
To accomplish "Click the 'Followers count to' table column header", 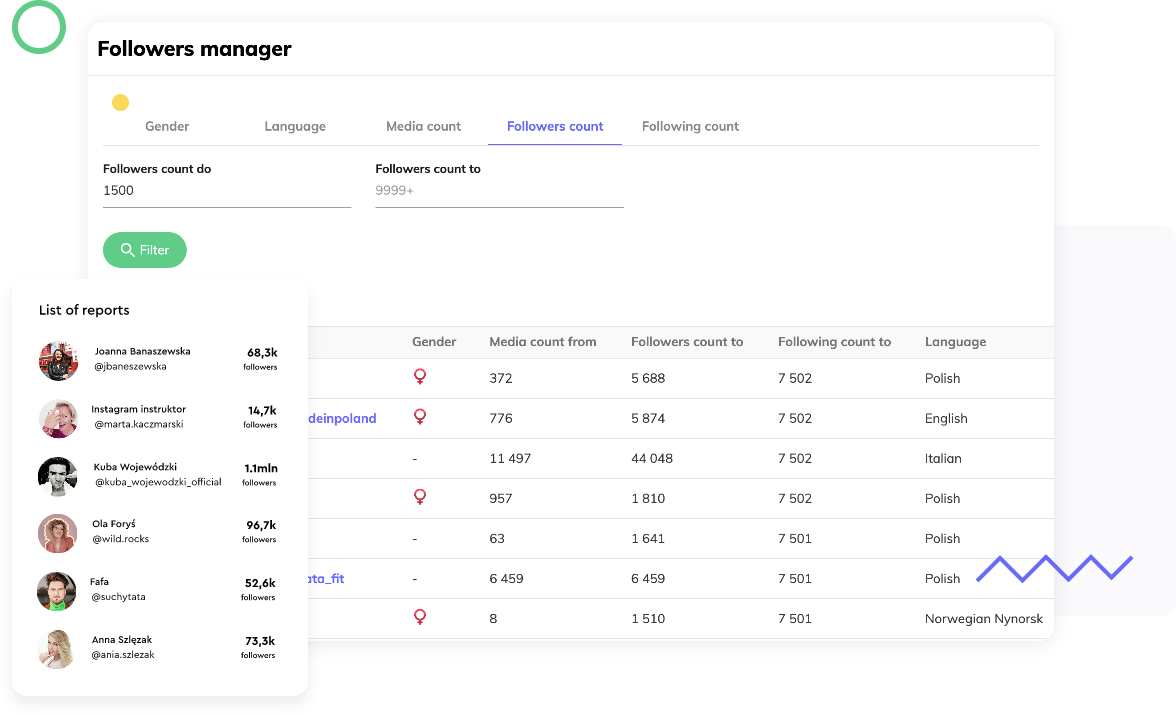I will click(x=687, y=342).
